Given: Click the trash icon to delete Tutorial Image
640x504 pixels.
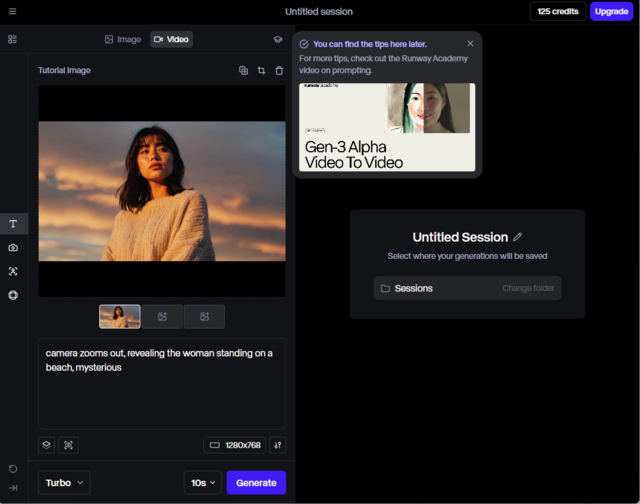Looking at the screenshot, I should [279, 71].
